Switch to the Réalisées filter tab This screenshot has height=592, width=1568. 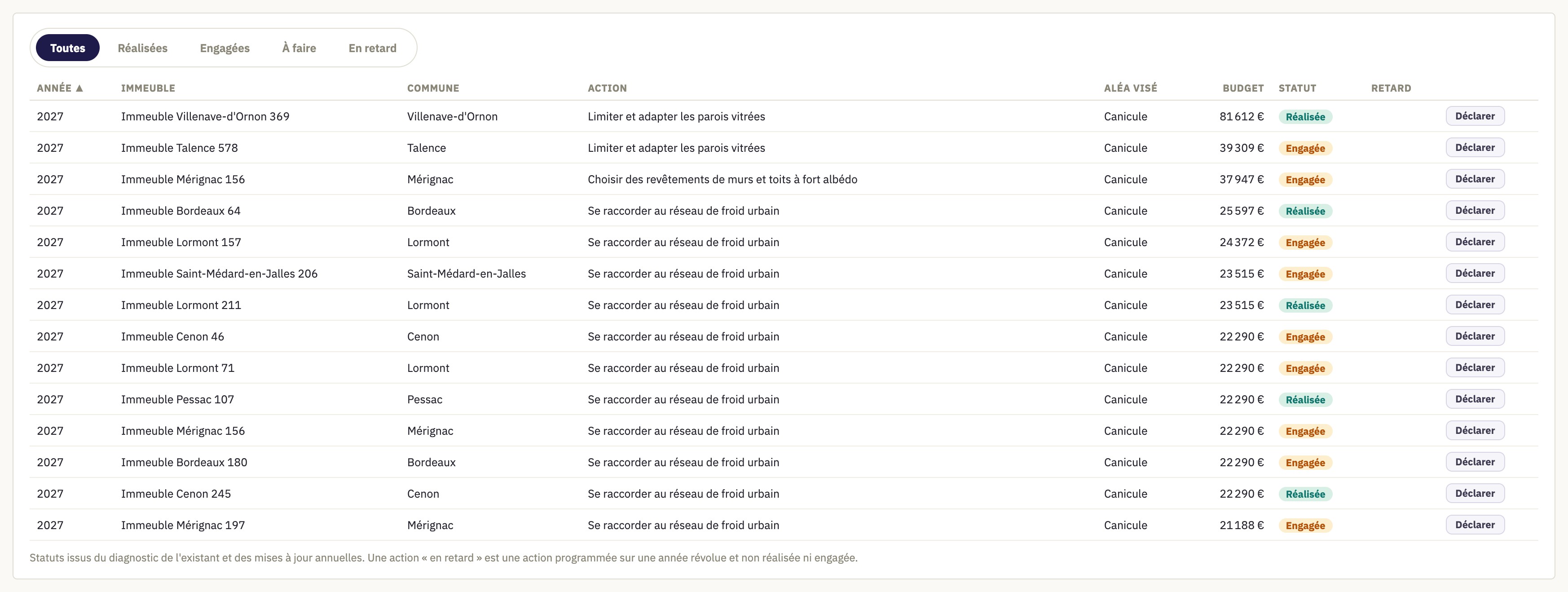[x=142, y=48]
